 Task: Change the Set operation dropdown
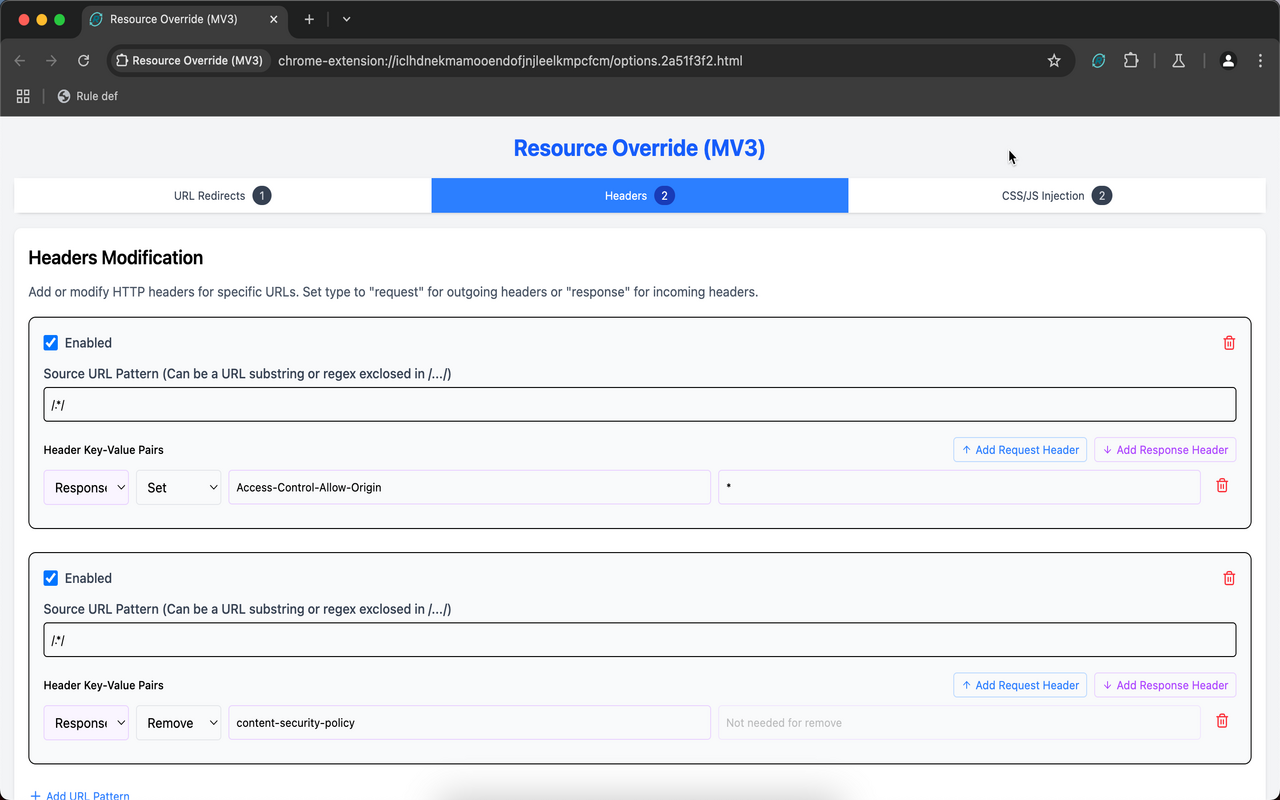178,487
